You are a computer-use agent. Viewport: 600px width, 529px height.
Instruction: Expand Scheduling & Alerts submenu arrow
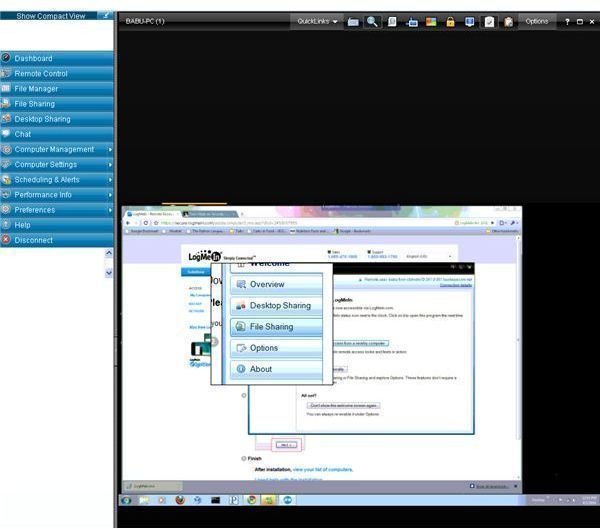[x=110, y=180]
